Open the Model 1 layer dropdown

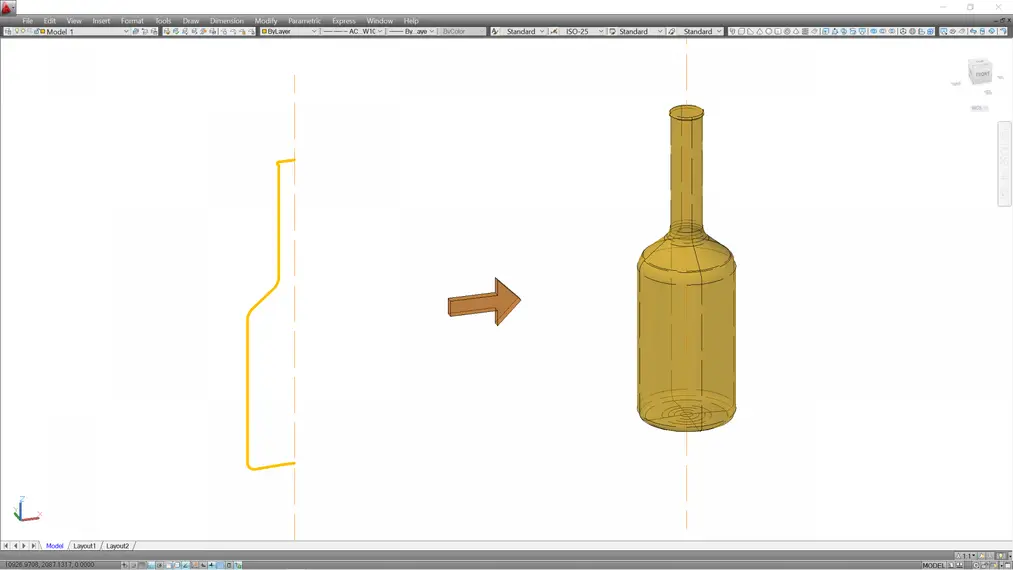click(126, 32)
